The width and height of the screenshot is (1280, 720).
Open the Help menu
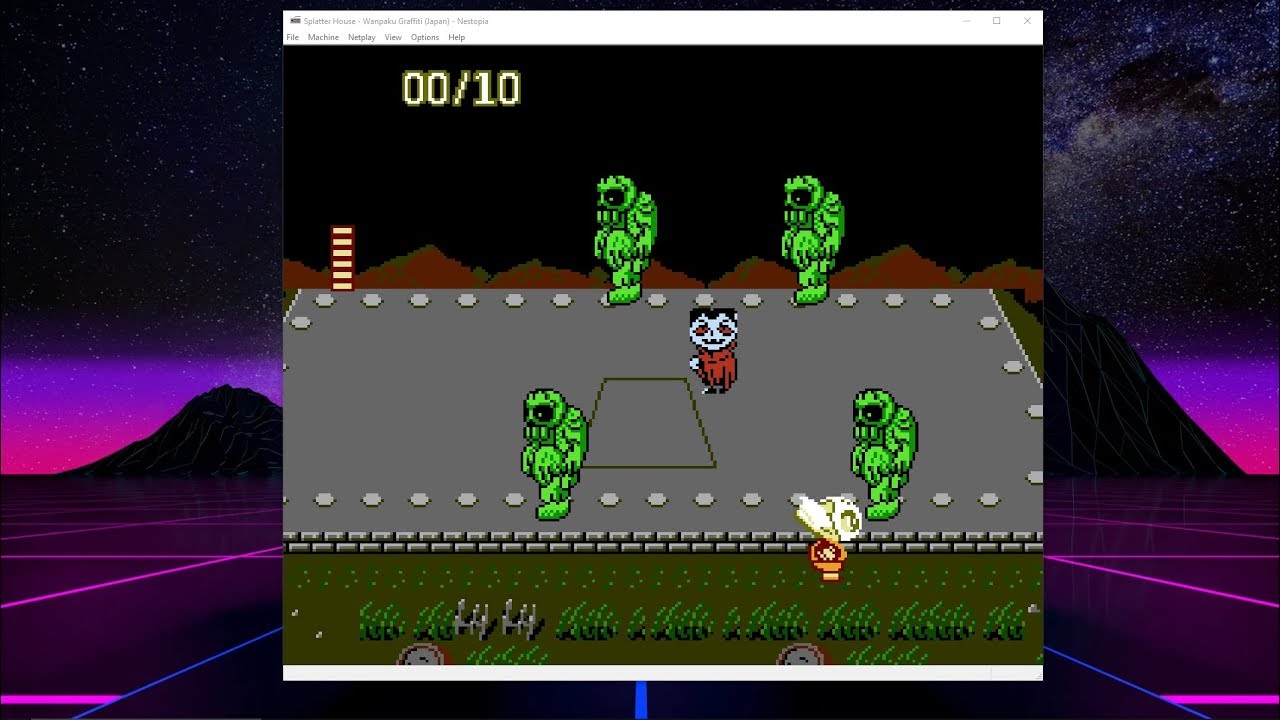(456, 37)
